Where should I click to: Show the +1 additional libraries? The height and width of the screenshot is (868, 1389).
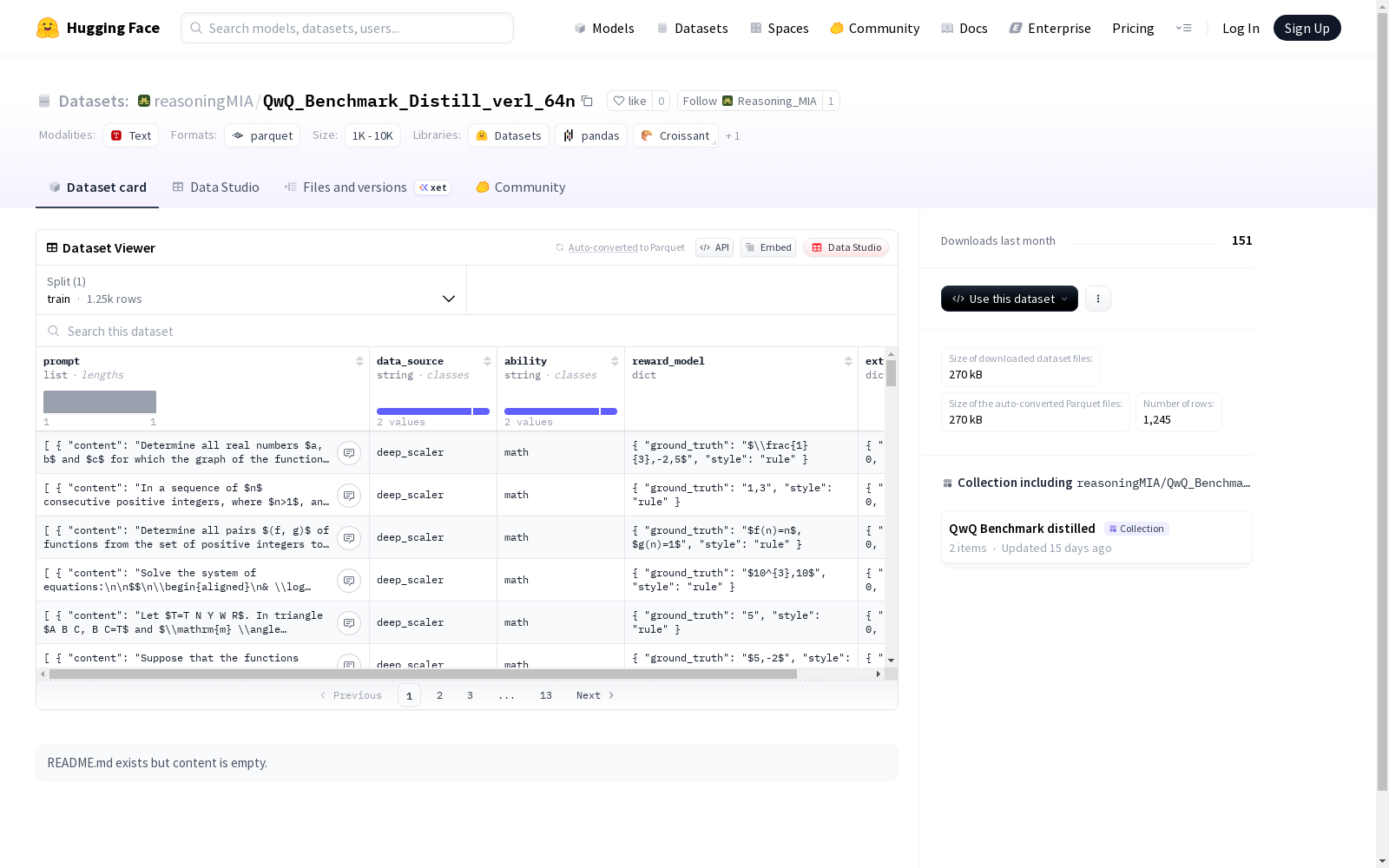point(733,135)
